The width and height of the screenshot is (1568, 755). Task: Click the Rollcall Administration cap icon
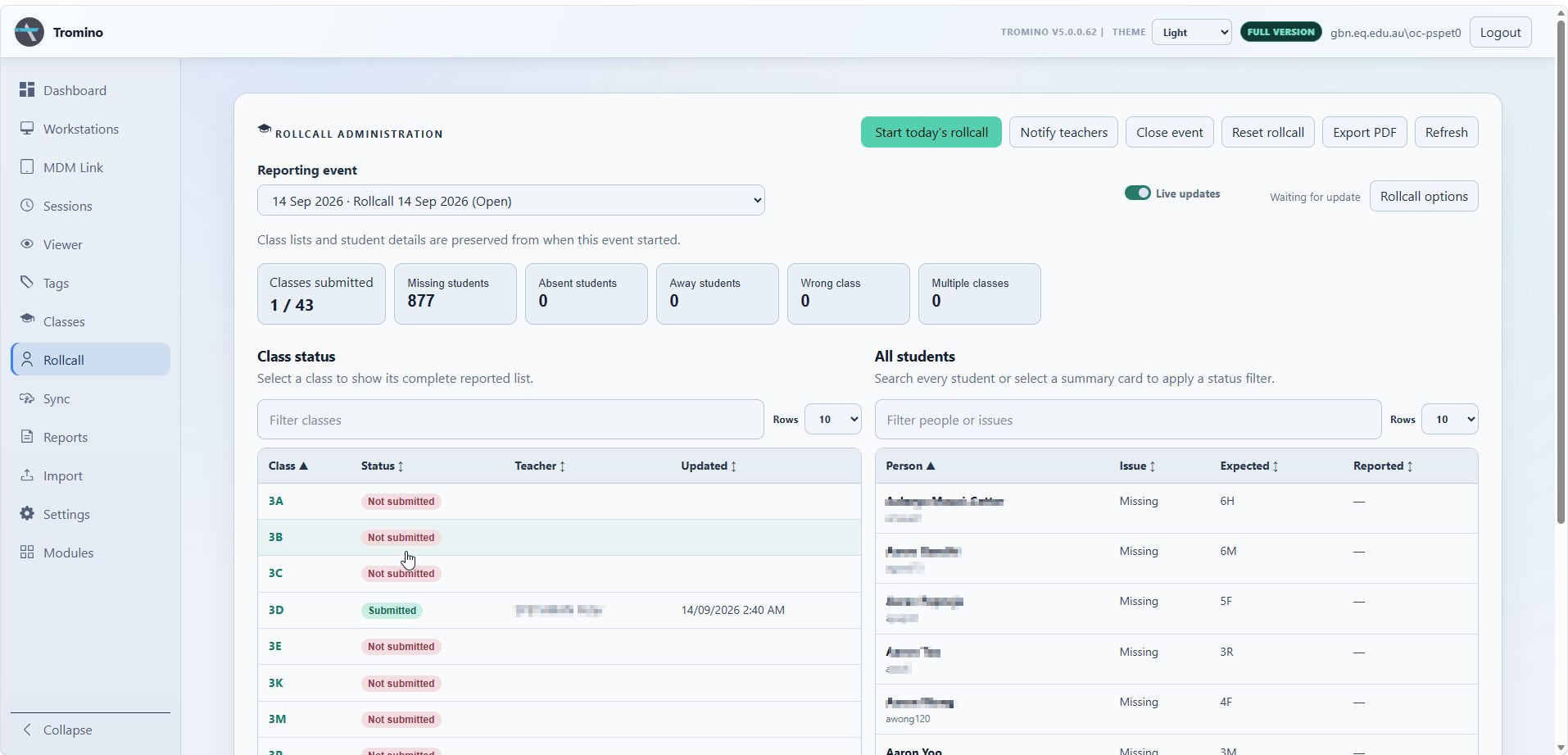click(264, 130)
